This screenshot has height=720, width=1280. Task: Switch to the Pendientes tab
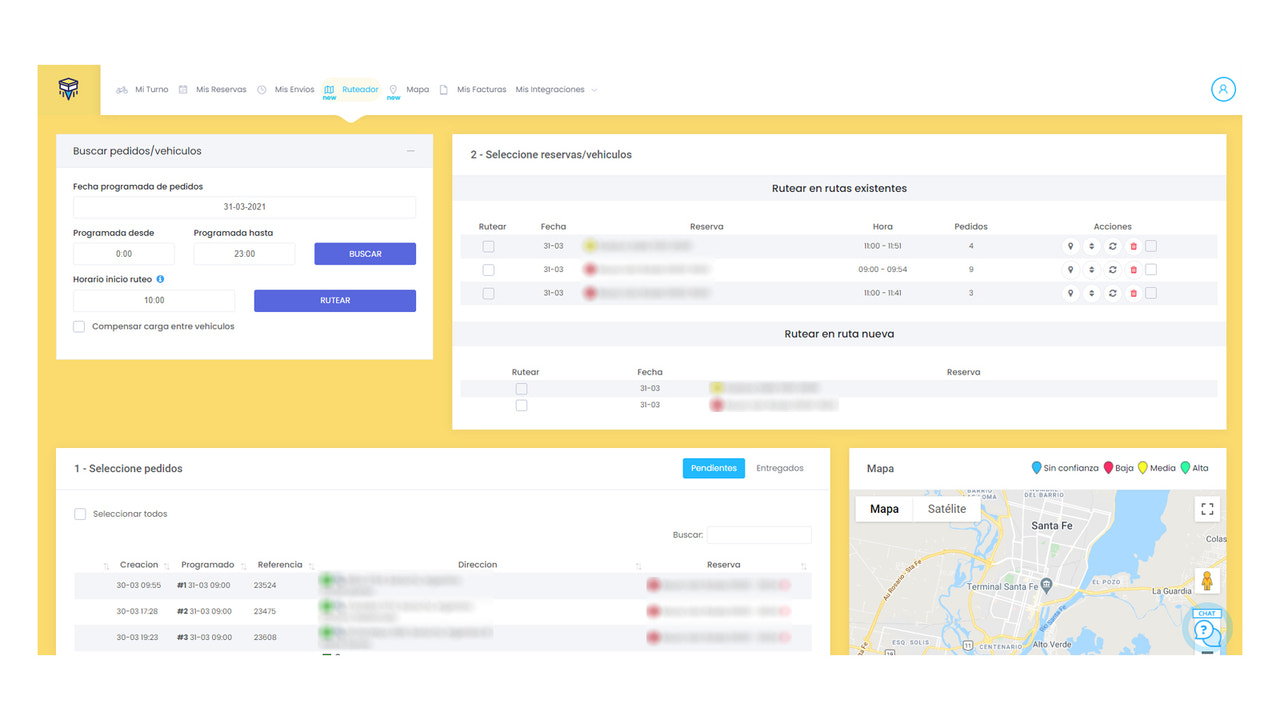[714, 468]
